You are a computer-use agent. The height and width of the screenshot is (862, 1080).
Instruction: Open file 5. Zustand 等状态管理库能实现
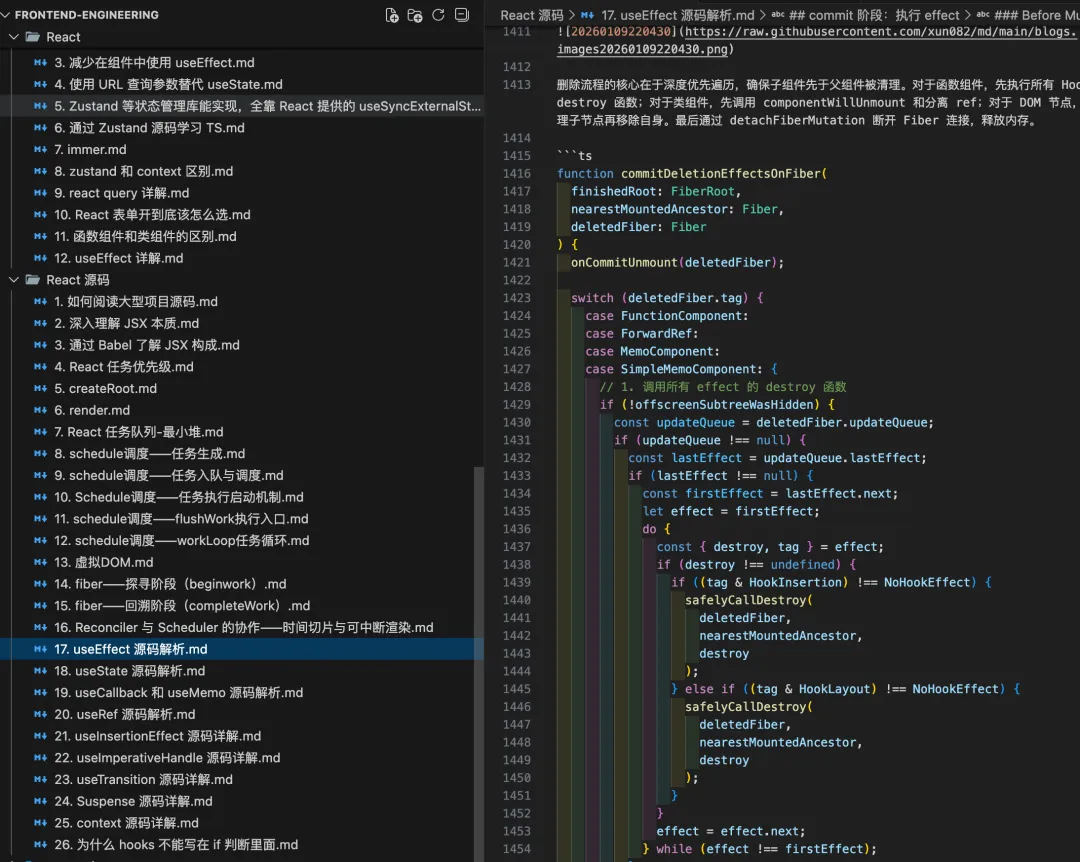(x=242, y=106)
